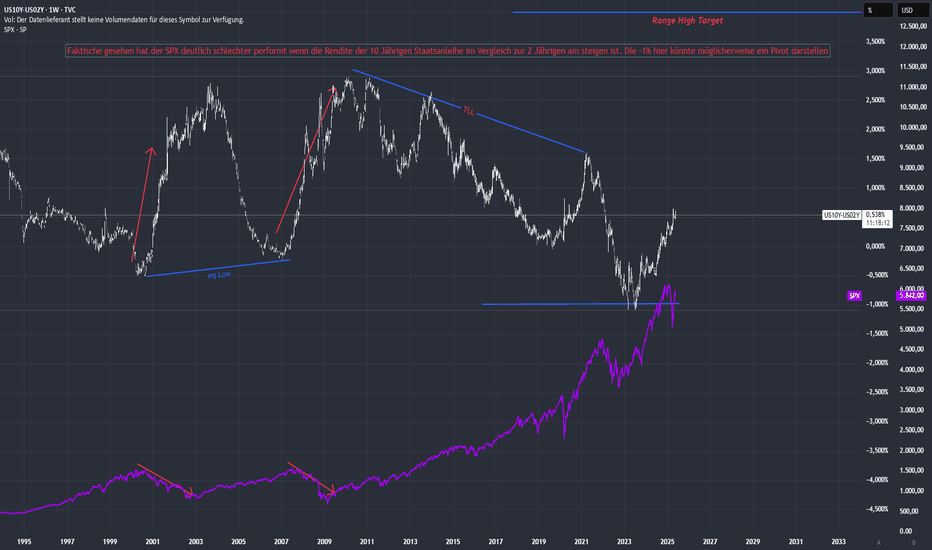Image resolution: width=932 pixels, height=550 pixels.
Task: Click the '2017' label on time axis
Action: point(496,542)
